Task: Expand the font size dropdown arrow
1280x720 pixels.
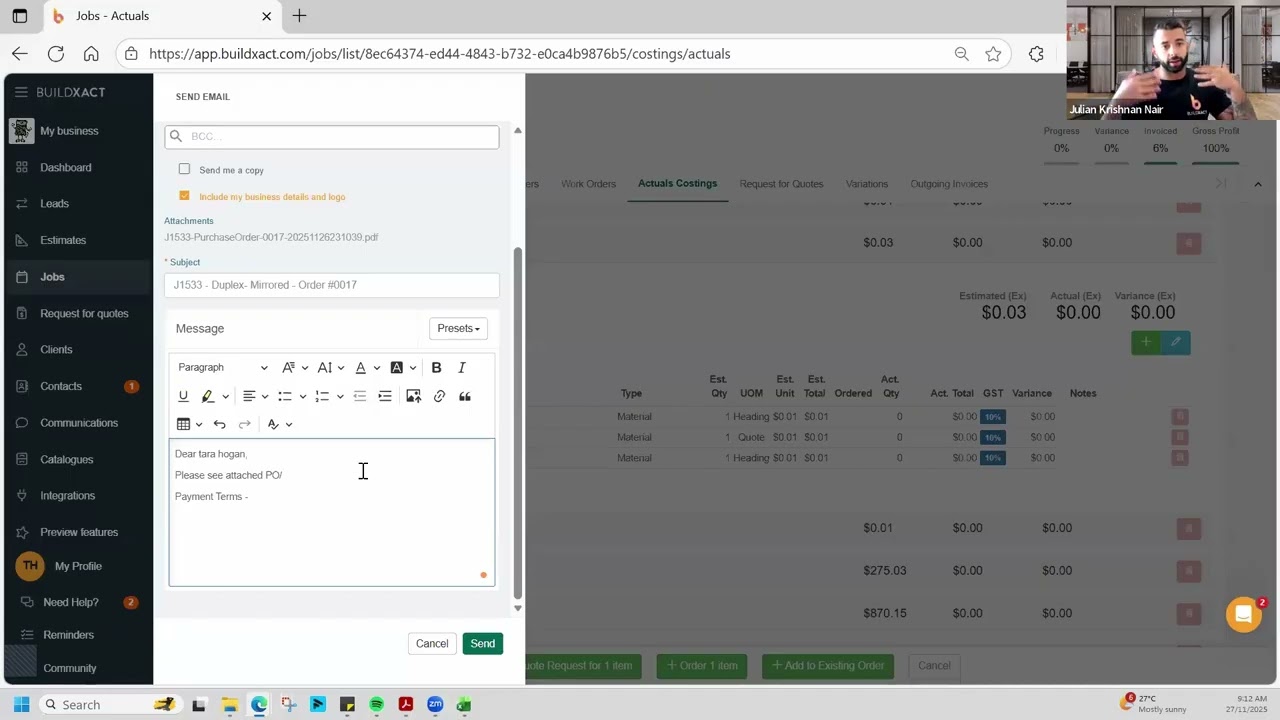Action: [340, 368]
